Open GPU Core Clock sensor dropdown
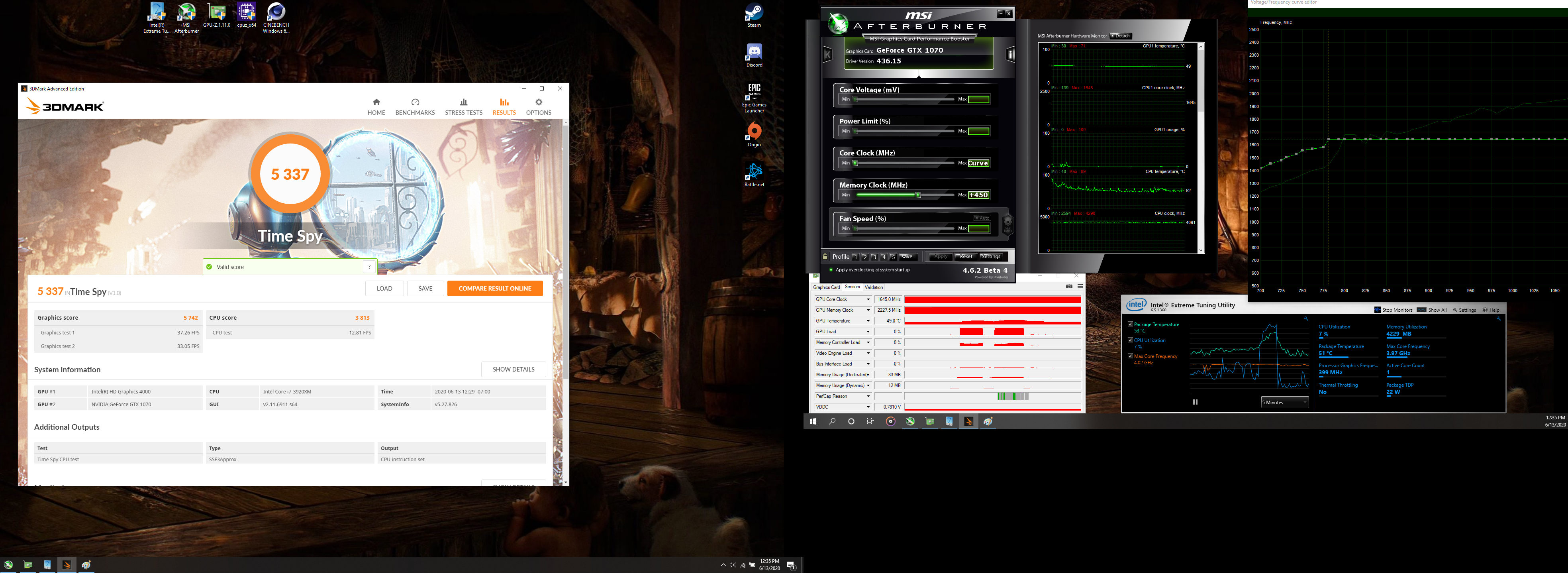The height and width of the screenshot is (574, 1568). (868, 299)
